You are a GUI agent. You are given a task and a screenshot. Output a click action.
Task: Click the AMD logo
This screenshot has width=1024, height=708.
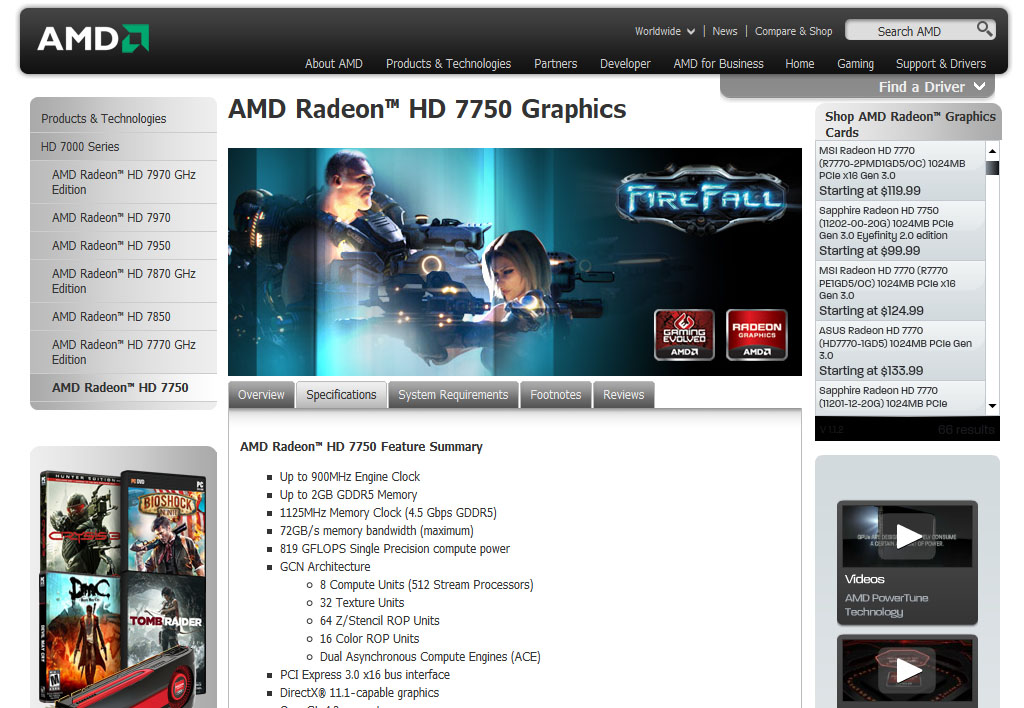click(x=93, y=39)
